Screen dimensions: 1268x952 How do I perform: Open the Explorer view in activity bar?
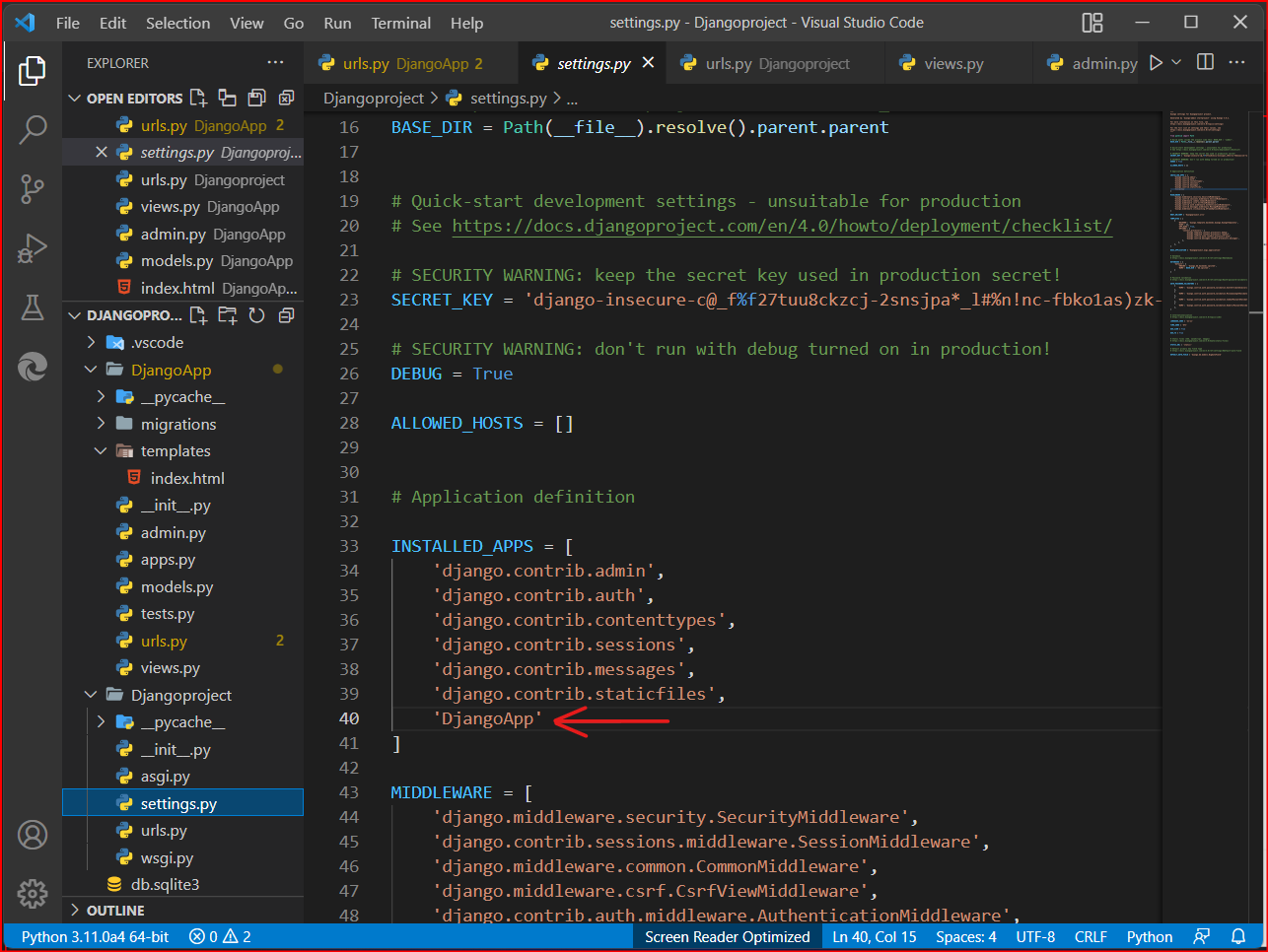pyautogui.click(x=33, y=71)
